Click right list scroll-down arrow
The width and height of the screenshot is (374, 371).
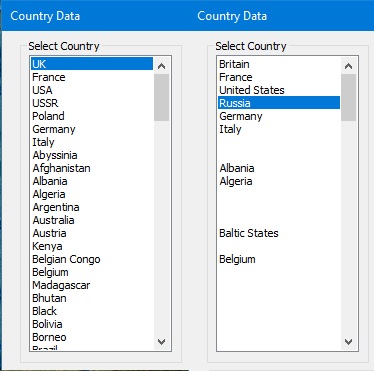tap(349, 342)
